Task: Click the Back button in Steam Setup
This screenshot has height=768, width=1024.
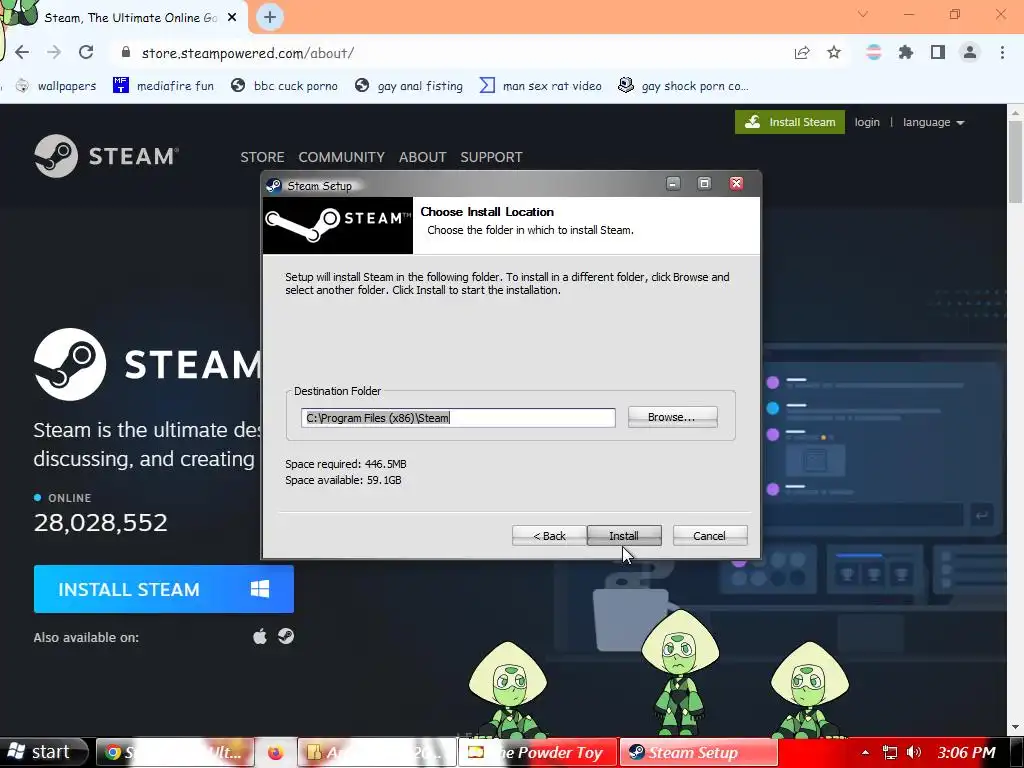Action: 549,536
